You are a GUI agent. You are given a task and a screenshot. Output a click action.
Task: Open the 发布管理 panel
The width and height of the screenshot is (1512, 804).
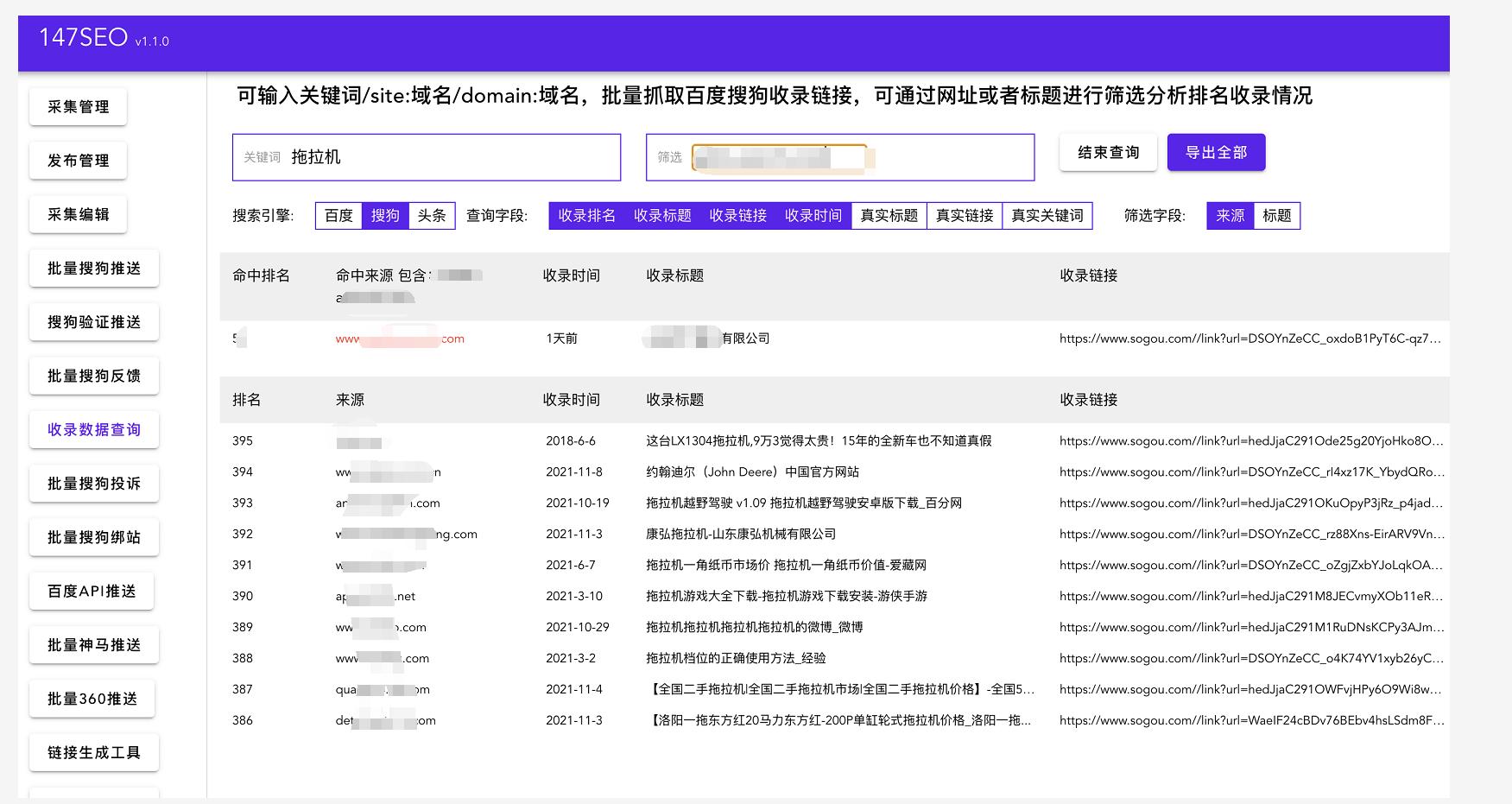pyautogui.click(x=78, y=160)
